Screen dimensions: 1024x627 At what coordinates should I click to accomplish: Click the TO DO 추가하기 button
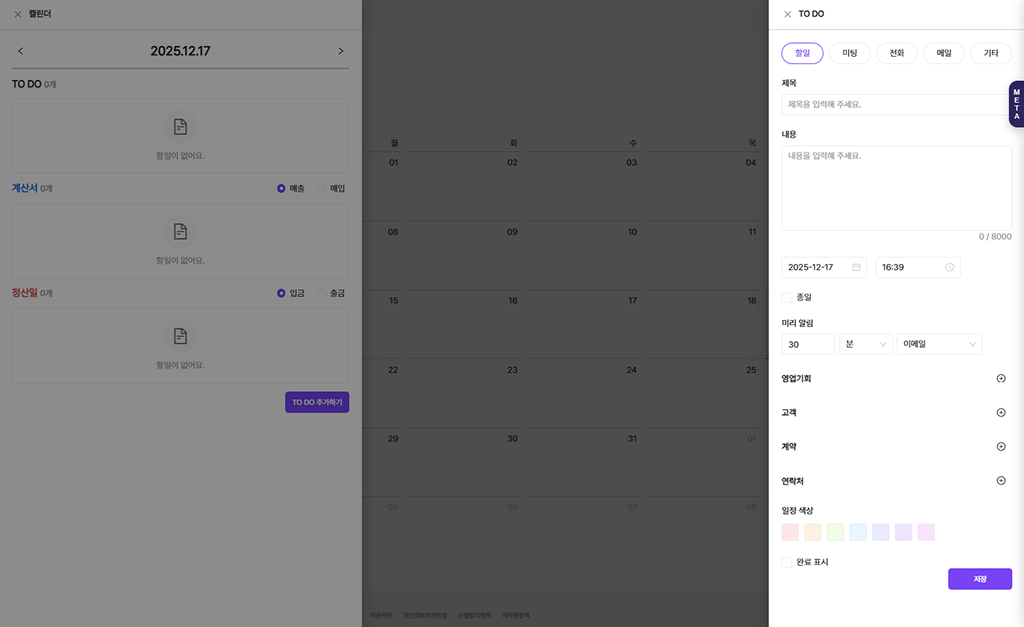click(x=317, y=402)
